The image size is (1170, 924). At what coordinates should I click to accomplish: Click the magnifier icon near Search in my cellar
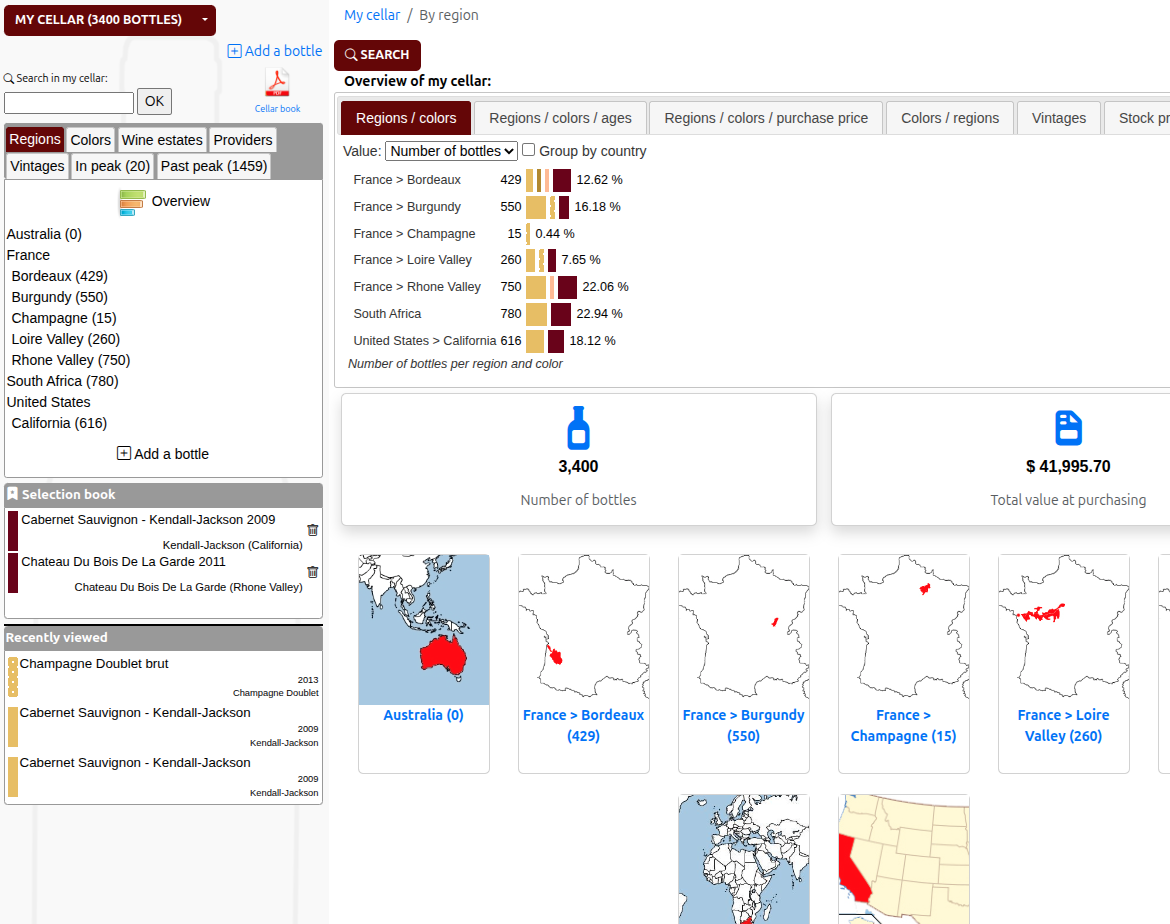pyautogui.click(x=8, y=77)
